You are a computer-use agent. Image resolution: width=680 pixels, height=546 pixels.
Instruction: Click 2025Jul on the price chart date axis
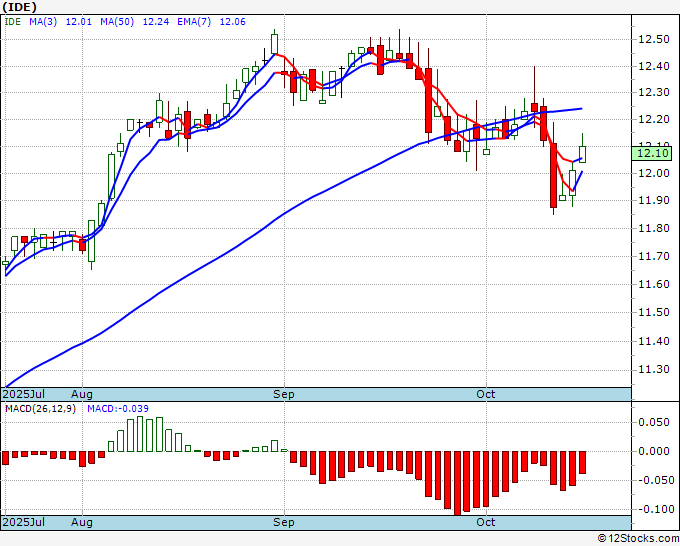pos(24,394)
